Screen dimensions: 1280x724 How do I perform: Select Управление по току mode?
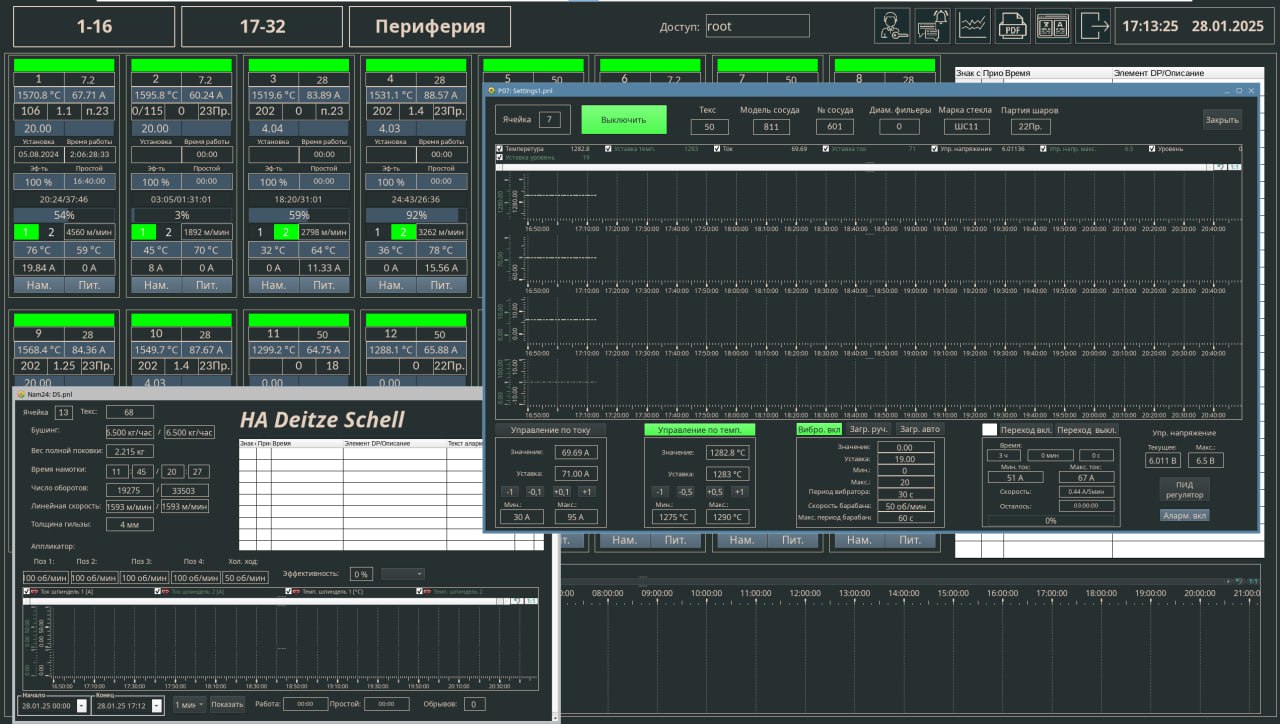tap(550, 430)
